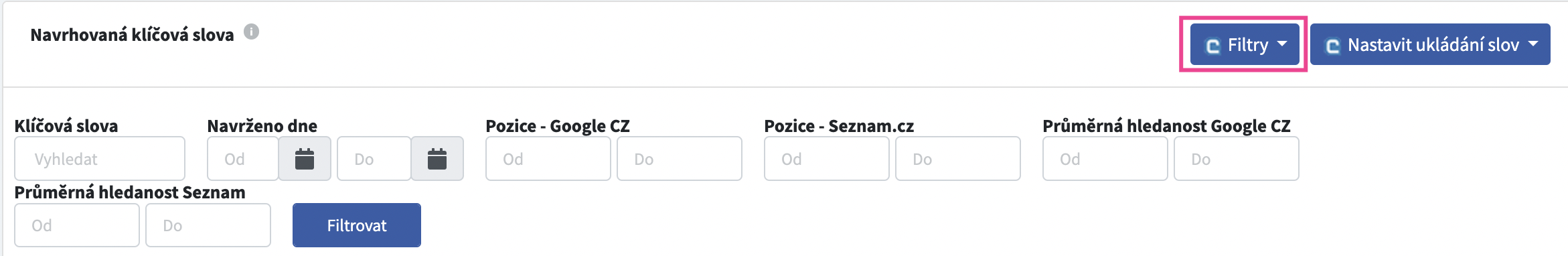Viewport: 1568px width, 256px height.
Task: Click the Průměrná hledanost Seznam Od field
Action: [x=77, y=225]
